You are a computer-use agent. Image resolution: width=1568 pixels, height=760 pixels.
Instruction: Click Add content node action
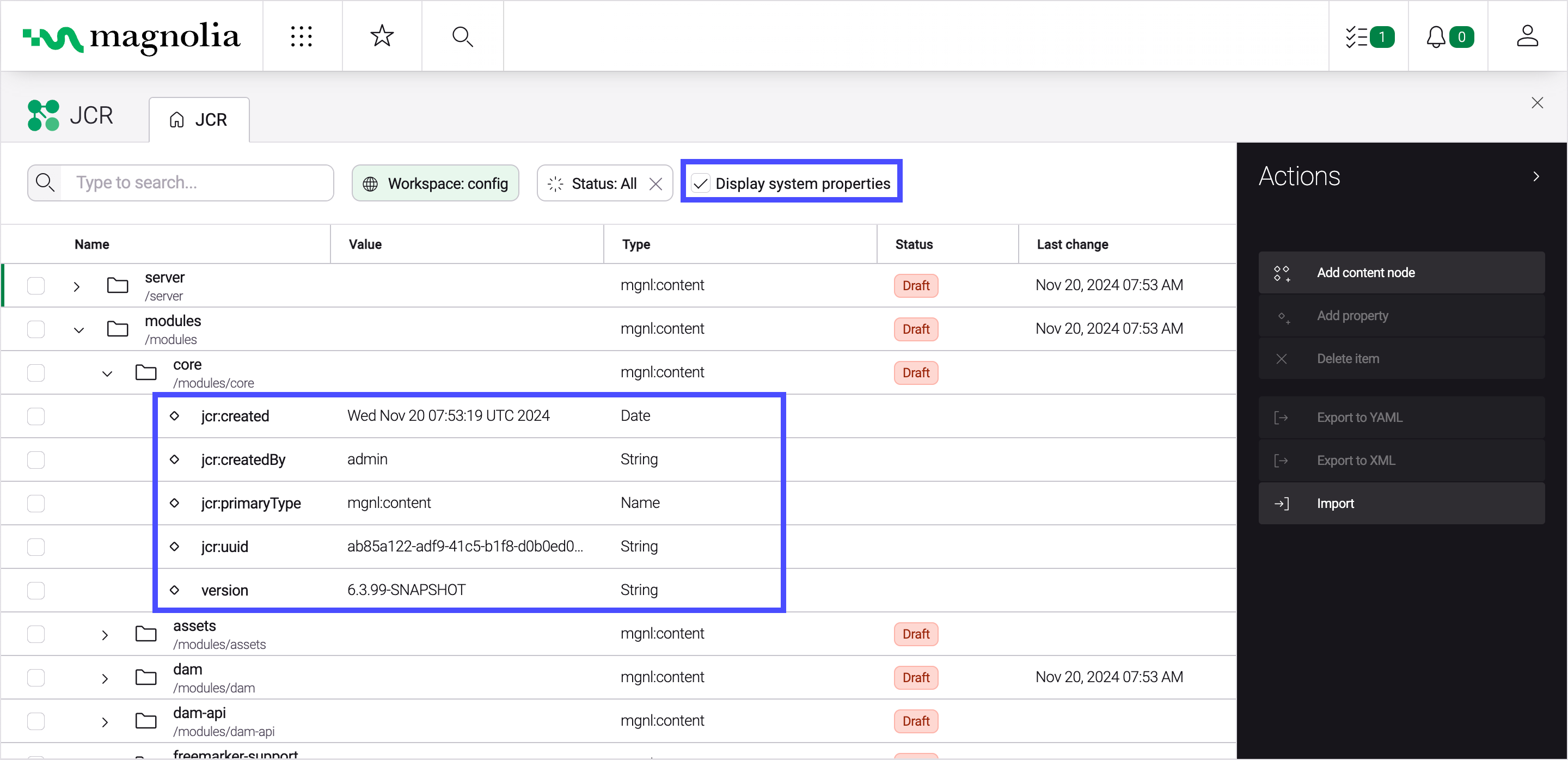tap(1401, 273)
